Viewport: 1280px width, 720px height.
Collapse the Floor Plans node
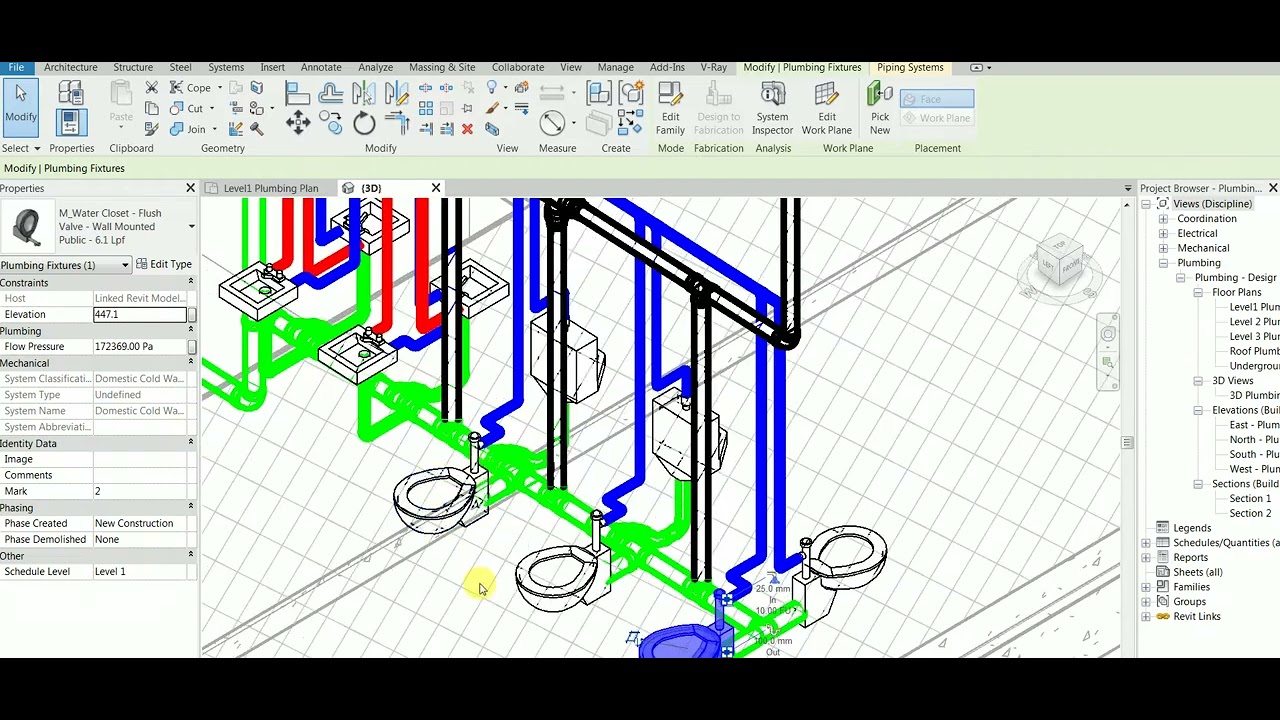[1198, 293]
